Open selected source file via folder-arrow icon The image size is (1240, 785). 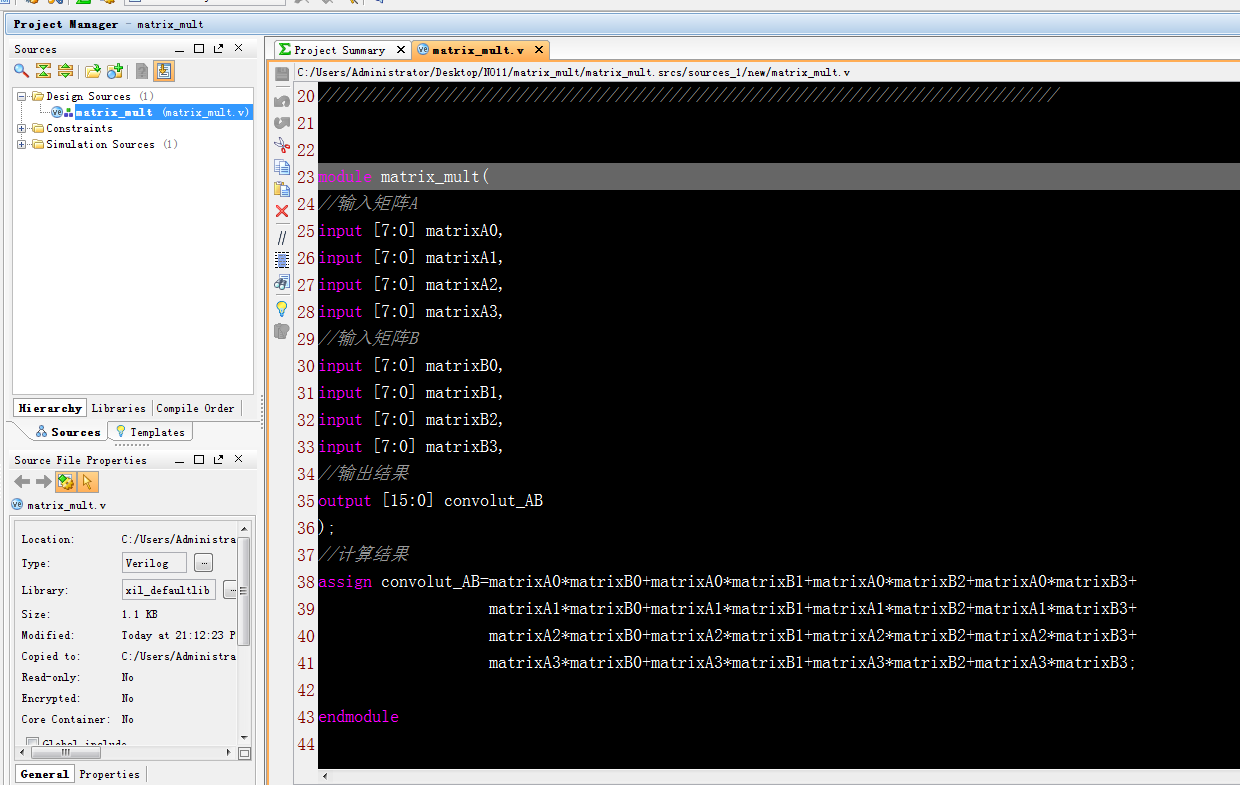[x=92, y=71]
